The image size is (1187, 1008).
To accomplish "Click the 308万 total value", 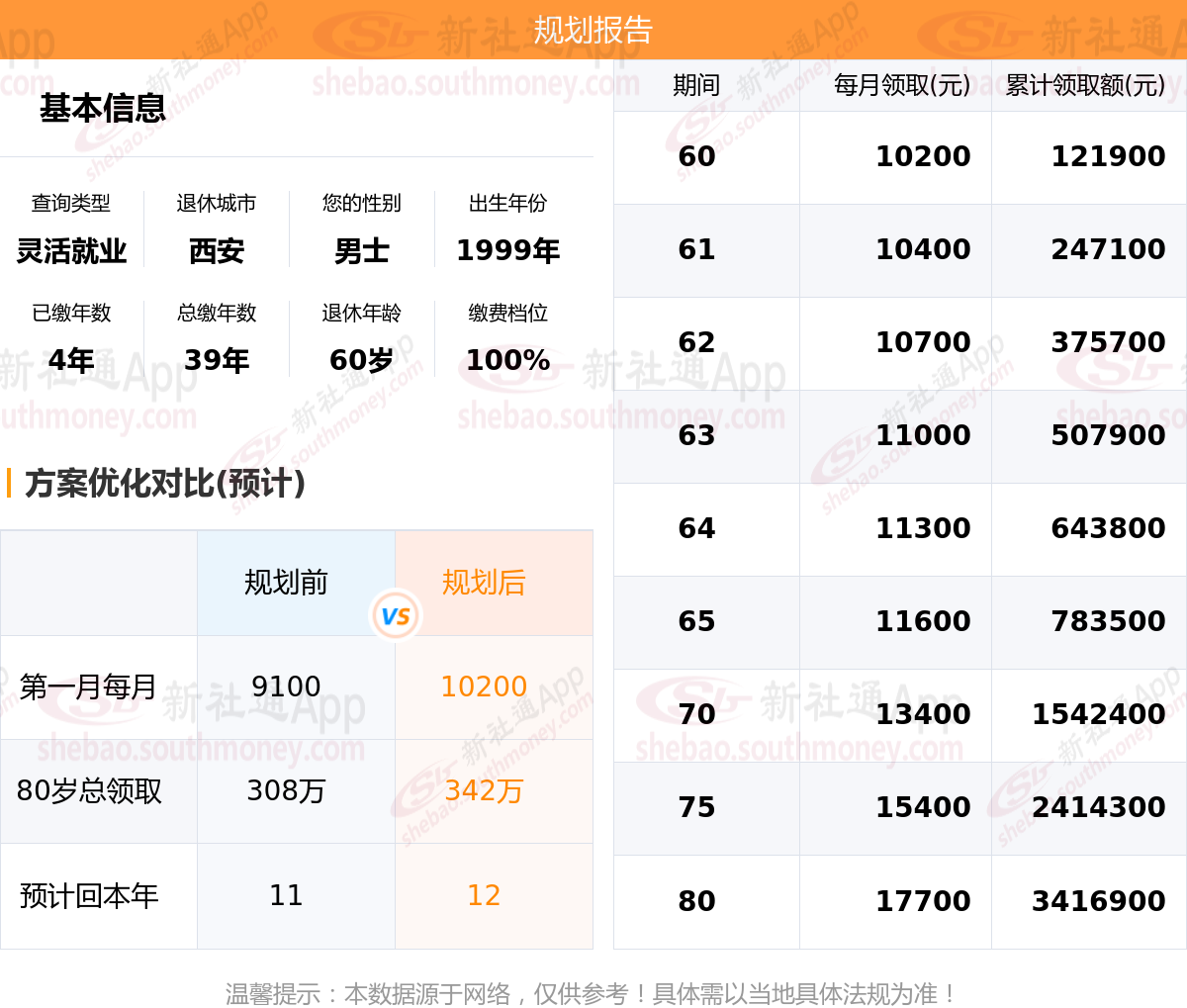I will 286,791.
